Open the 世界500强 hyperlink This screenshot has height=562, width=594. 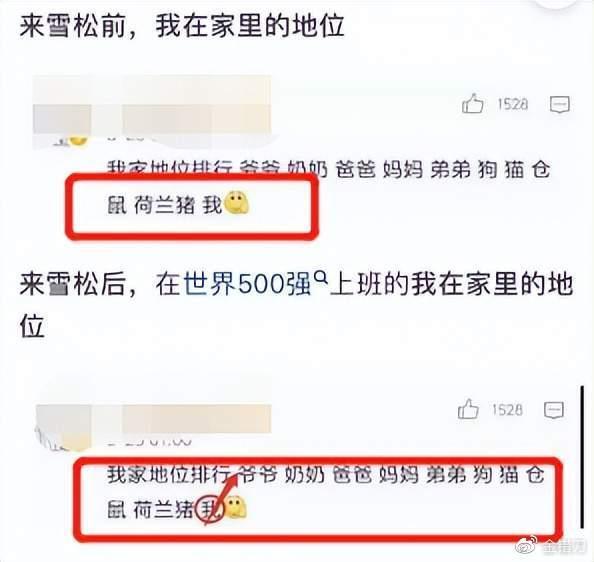247,285
